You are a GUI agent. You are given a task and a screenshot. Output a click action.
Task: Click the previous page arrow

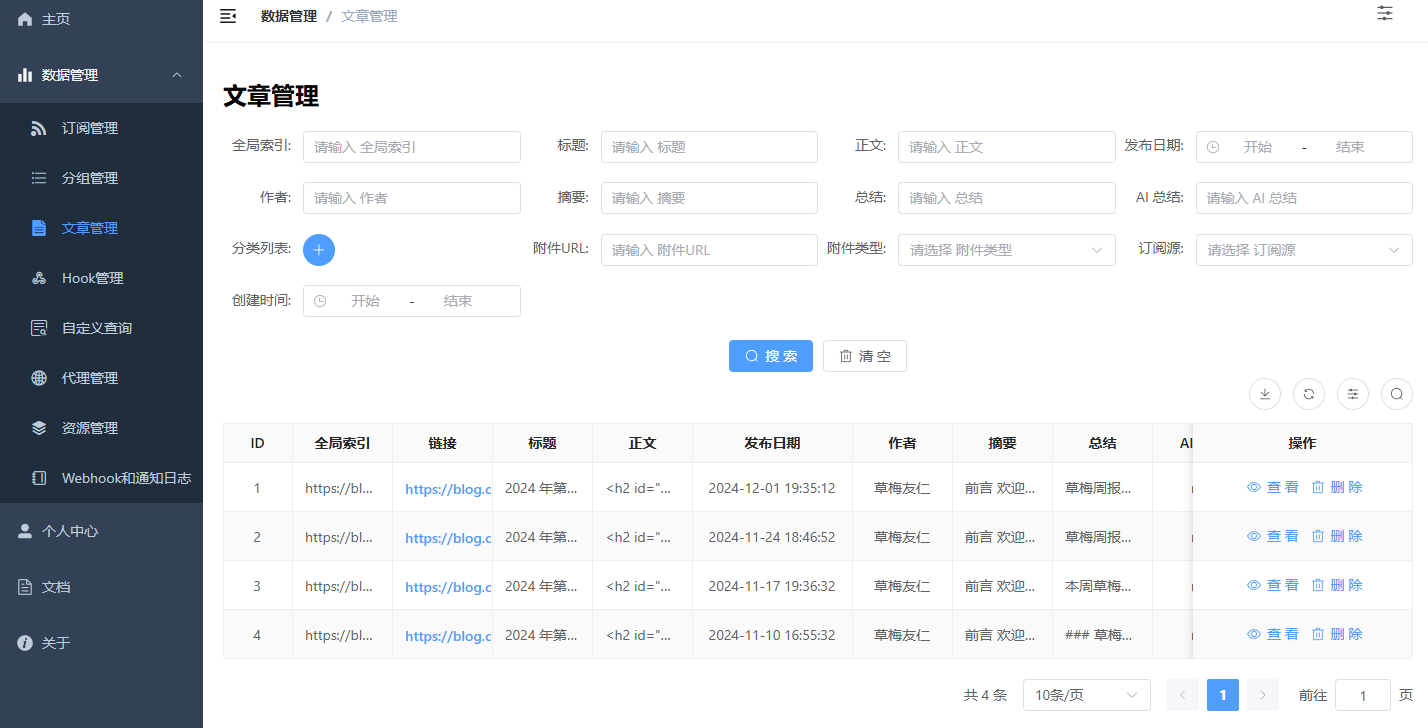(x=1183, y=695)
